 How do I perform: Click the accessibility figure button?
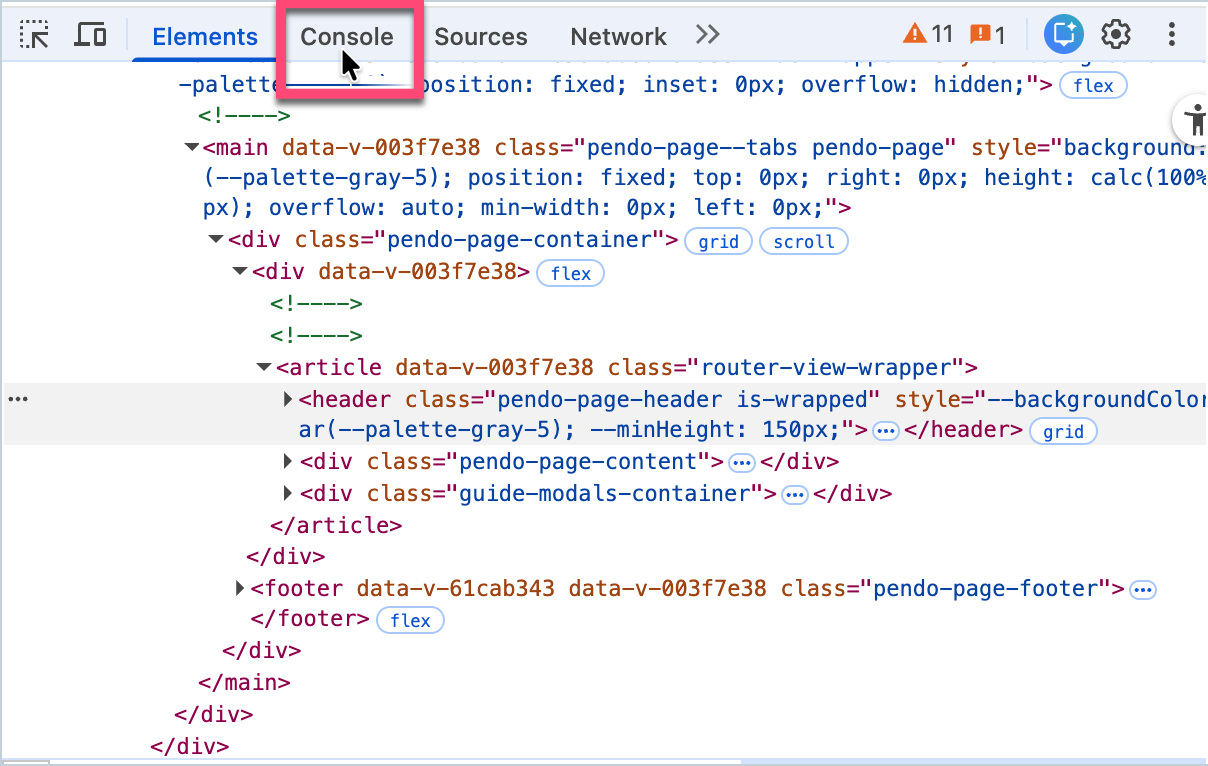(x=1194, y=122)
